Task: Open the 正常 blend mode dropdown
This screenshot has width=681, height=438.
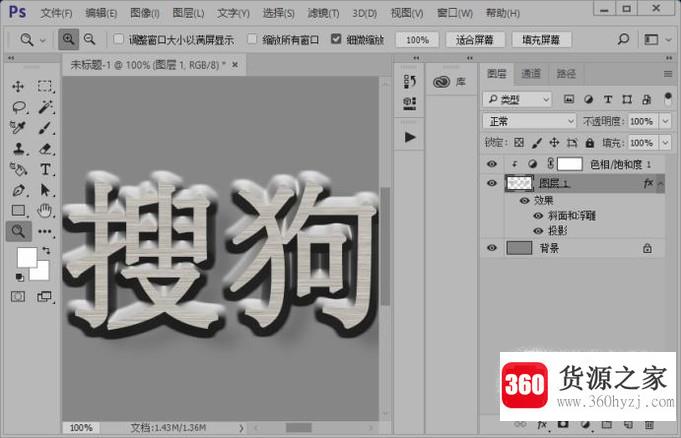Action: [529, 121]
